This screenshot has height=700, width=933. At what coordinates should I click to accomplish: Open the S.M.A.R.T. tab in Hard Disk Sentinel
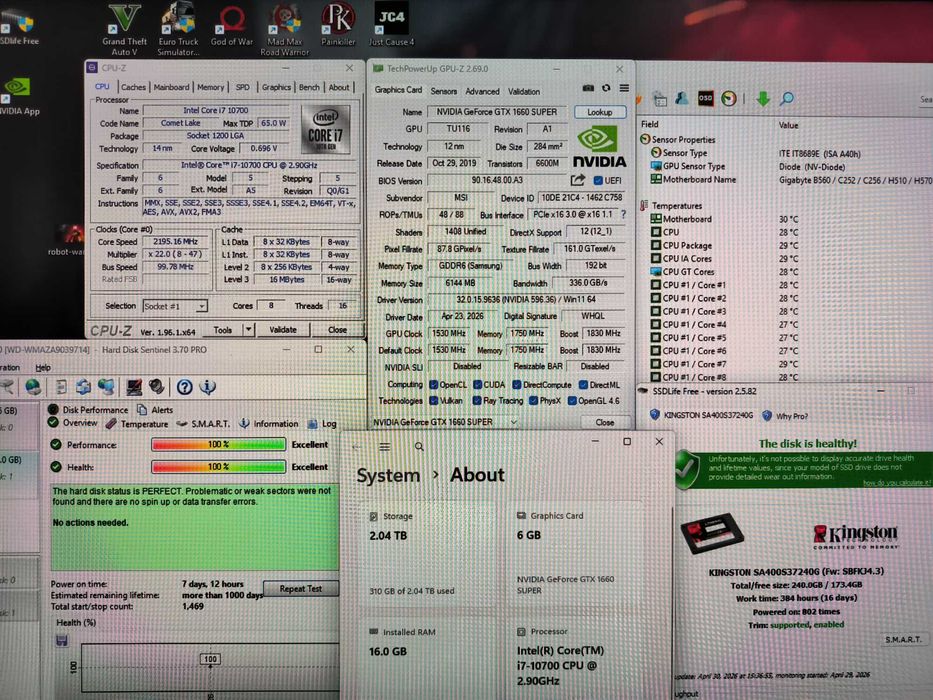(204, 424)
